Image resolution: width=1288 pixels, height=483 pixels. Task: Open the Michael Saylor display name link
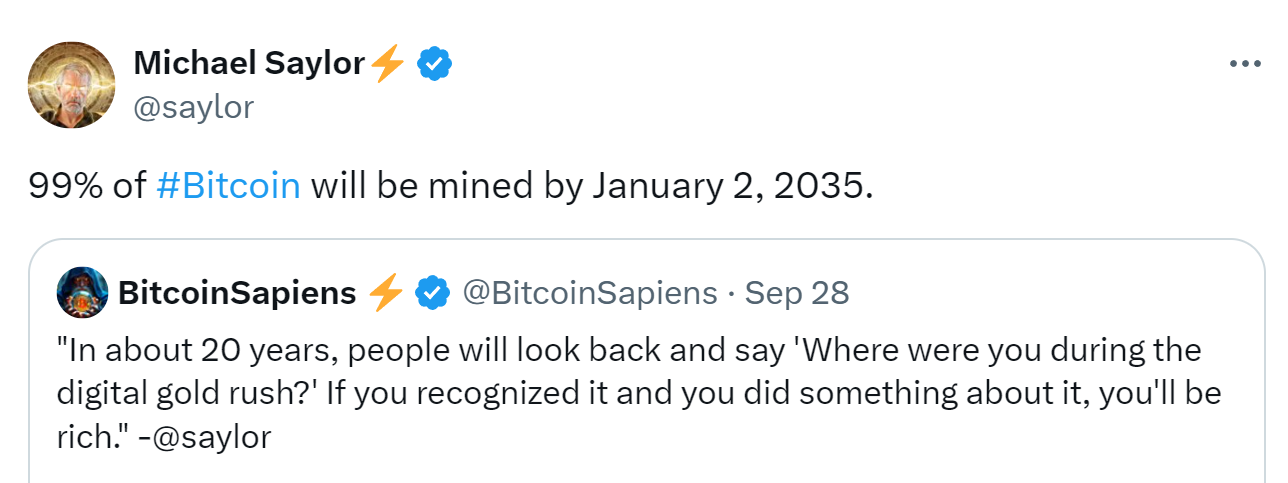tap(249, 64)
